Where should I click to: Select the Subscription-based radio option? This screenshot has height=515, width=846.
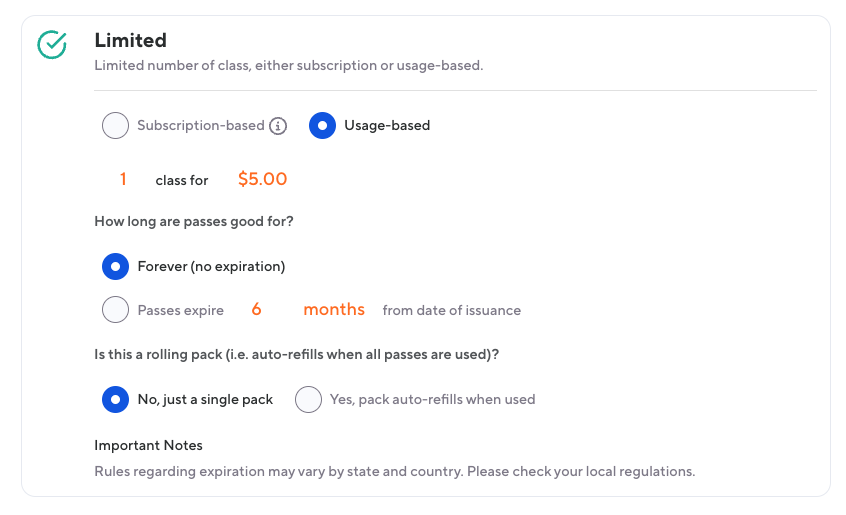116,126
